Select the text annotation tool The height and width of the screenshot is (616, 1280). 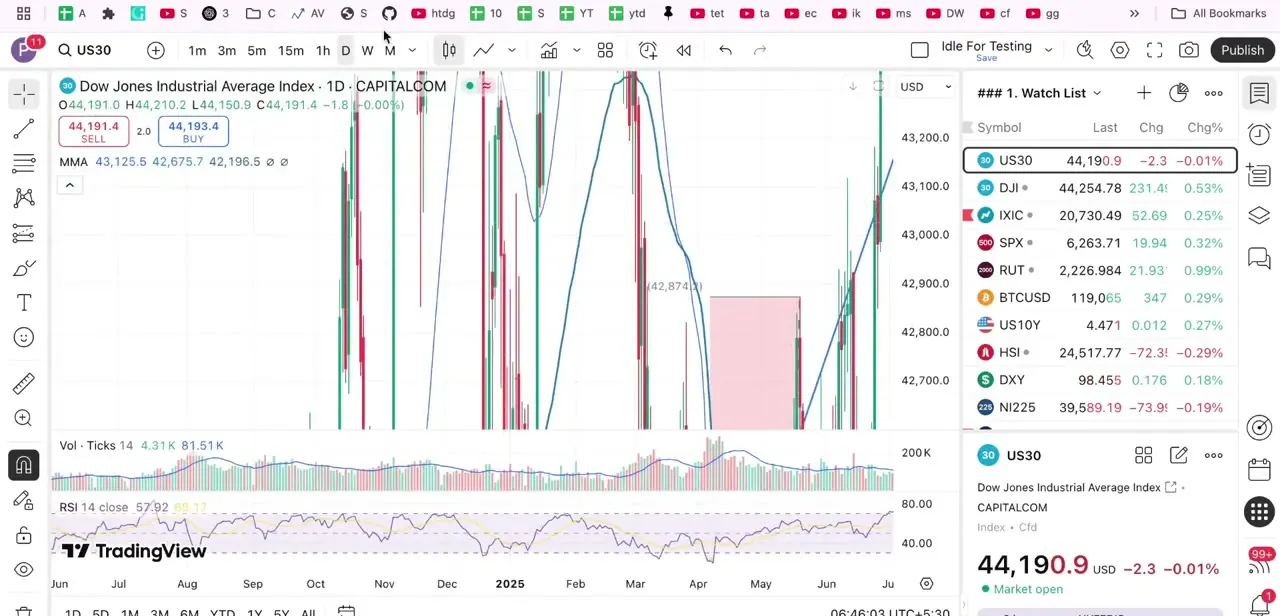(24, 303)
